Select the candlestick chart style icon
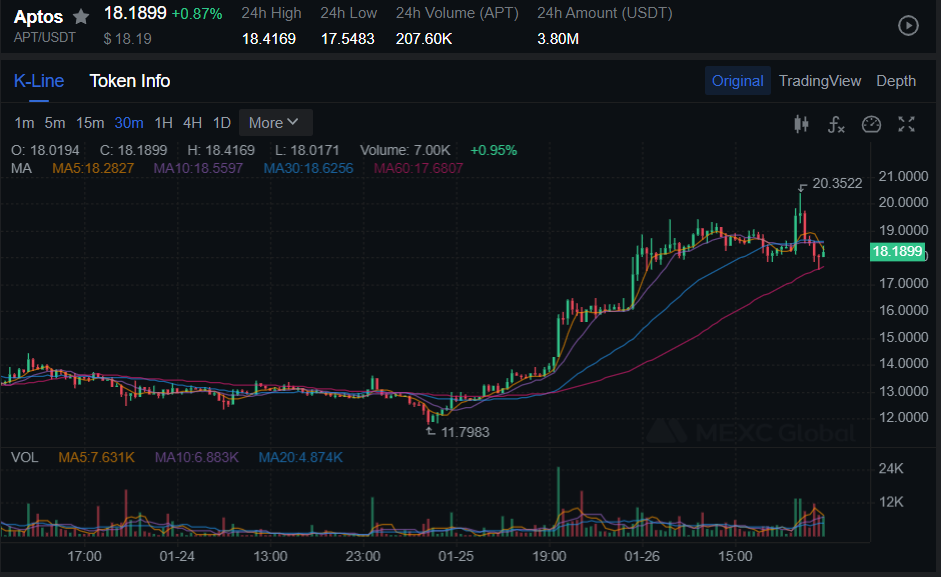941x577 pixels. point(801,124)
